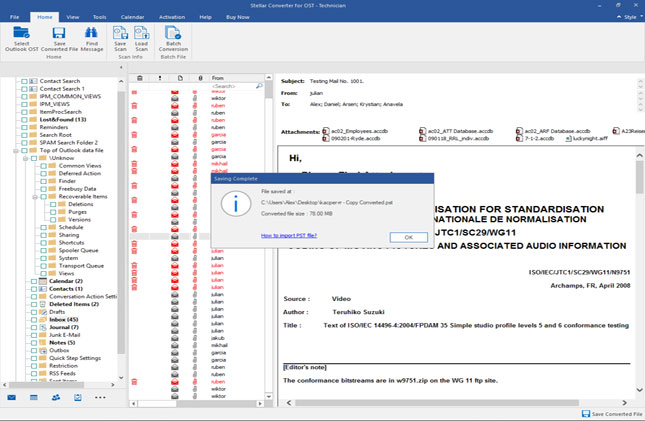Image resolution: width=645 pixels, height=421 pixels.
Task: Collapse folder pane left arrow
Action: coord(121,67)
